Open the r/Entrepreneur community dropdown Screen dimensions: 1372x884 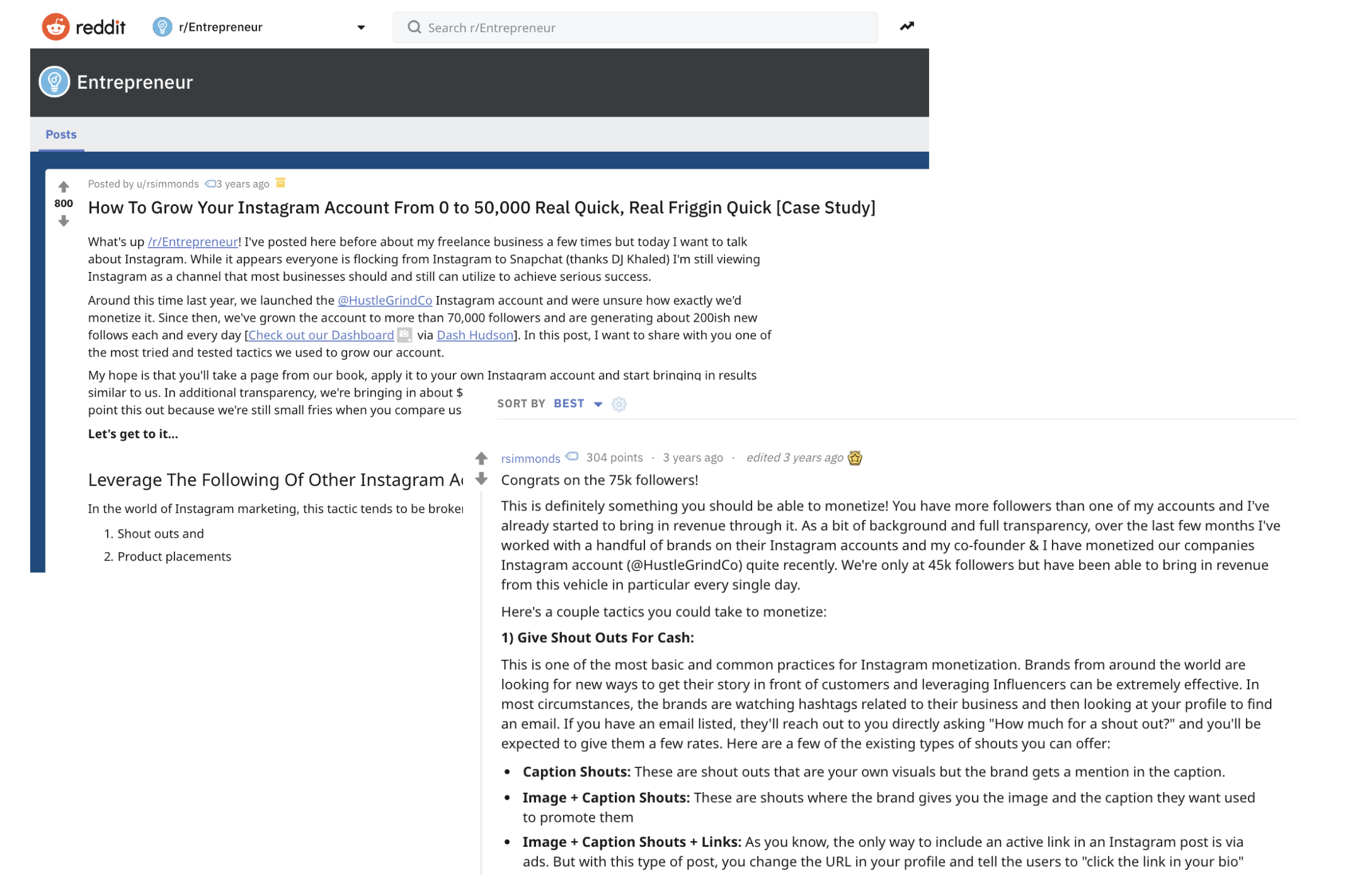(360, 27)
